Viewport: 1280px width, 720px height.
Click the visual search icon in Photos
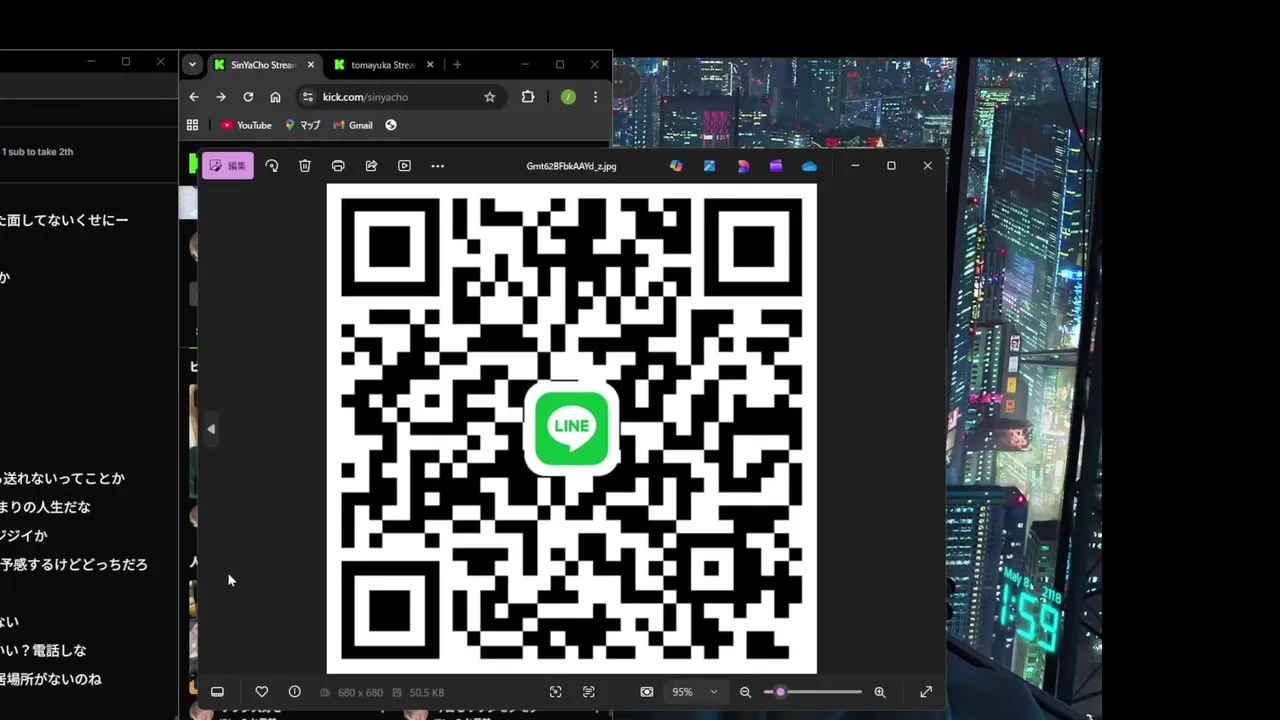pos(555,692)
